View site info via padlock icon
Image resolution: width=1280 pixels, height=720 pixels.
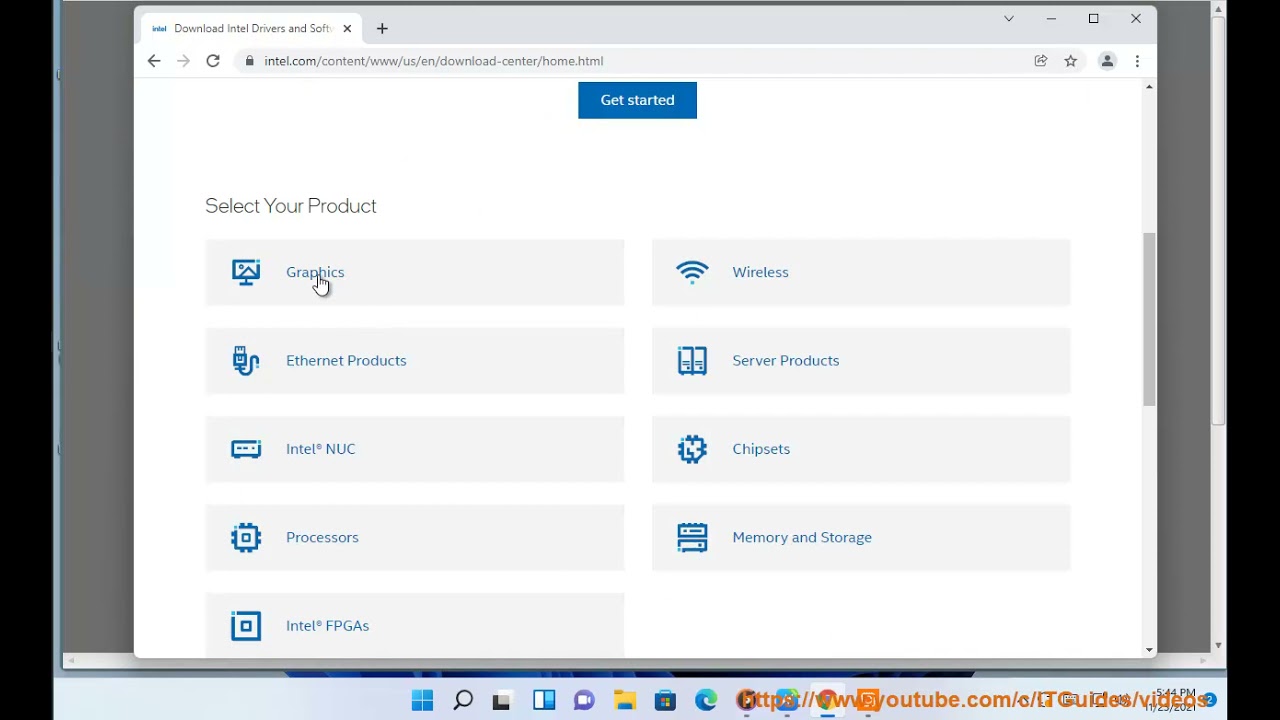click(250, 61)
